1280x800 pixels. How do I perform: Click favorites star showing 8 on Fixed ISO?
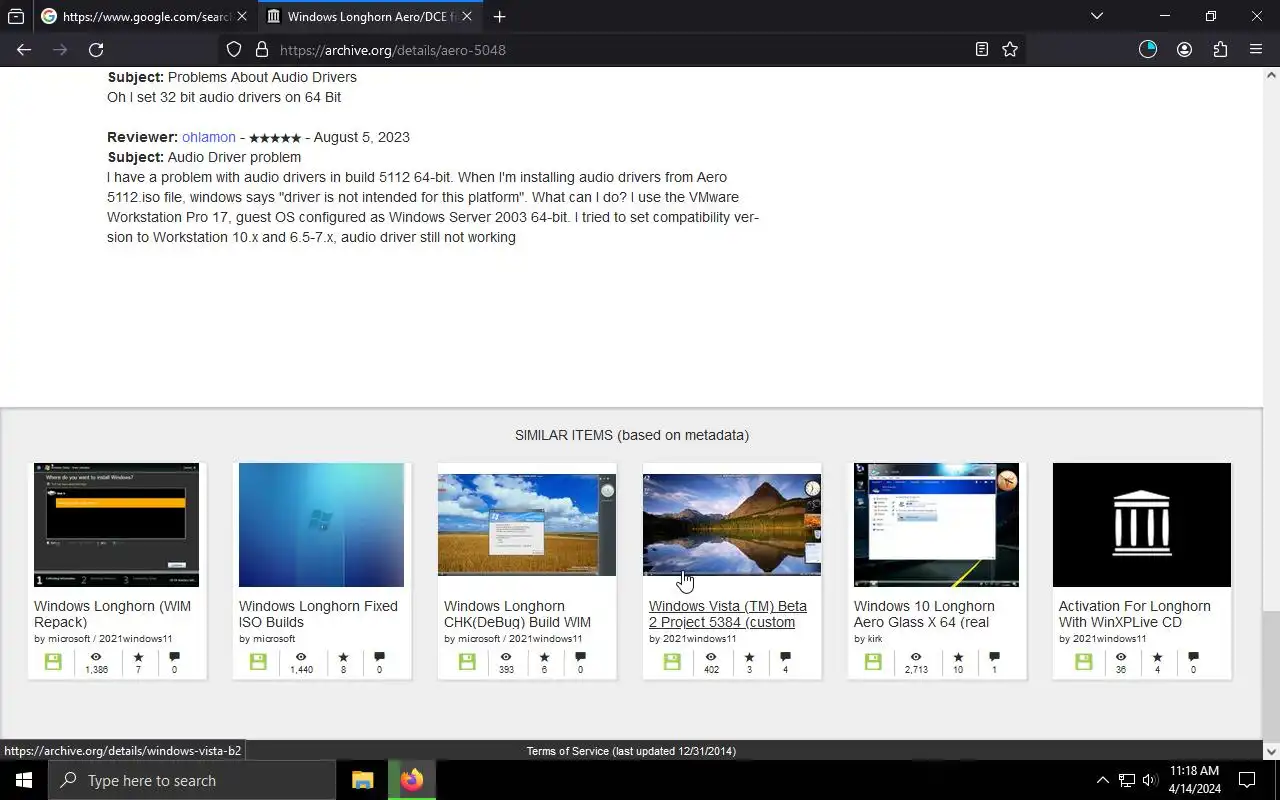[343, 657]
